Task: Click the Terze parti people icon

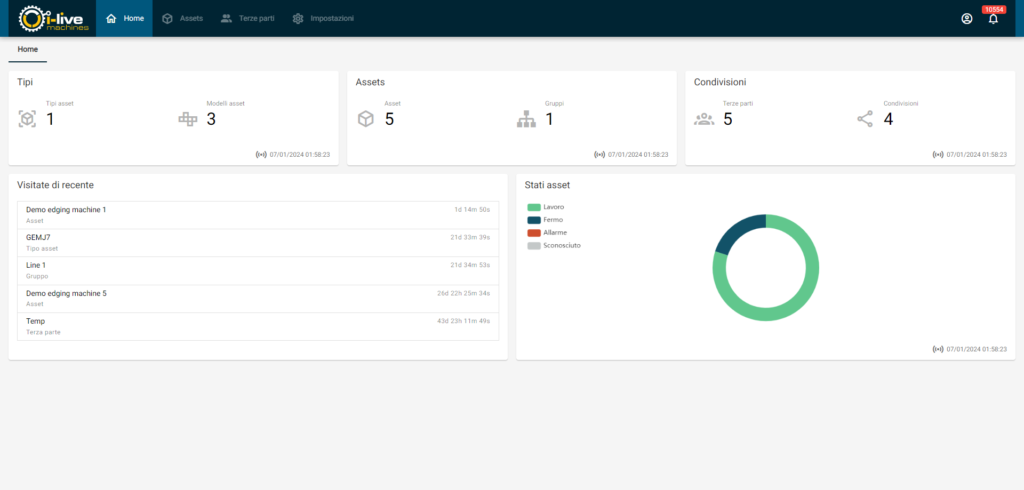Action: pos(704,119)
